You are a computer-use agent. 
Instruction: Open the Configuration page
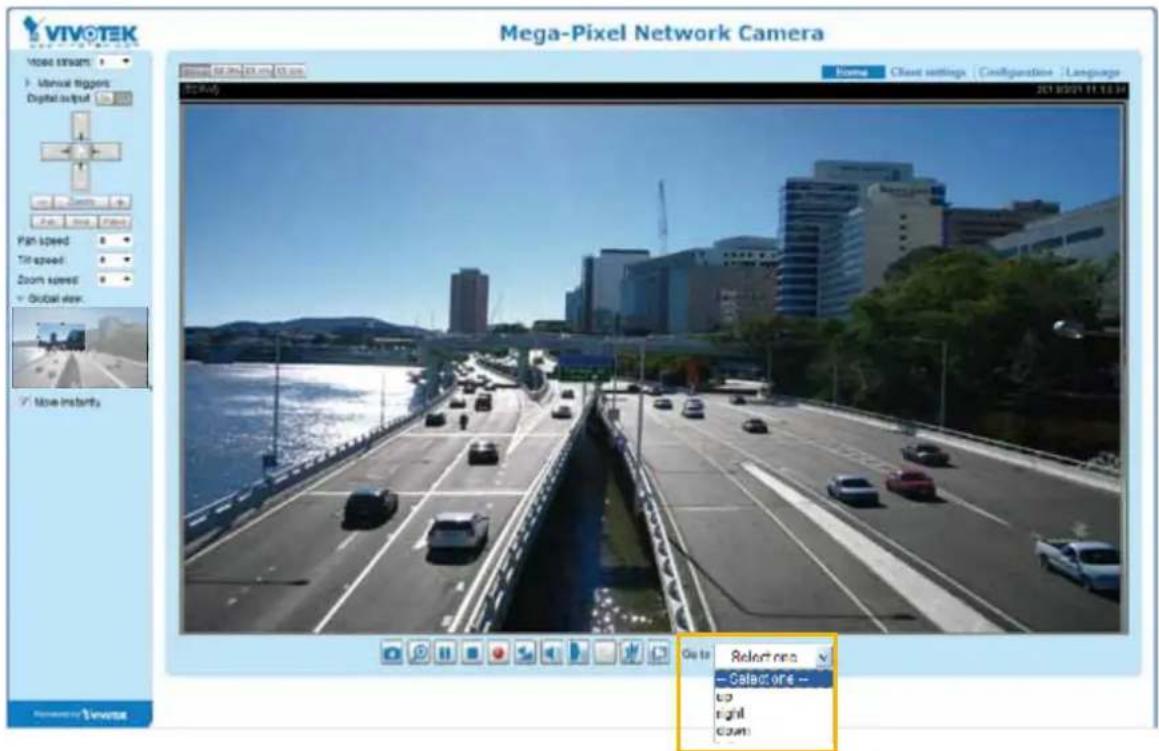1016,72
